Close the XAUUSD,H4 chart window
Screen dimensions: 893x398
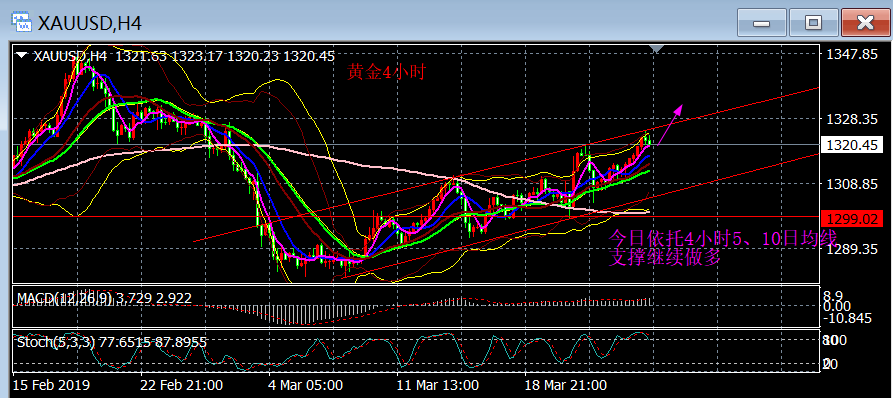(866, 23)
